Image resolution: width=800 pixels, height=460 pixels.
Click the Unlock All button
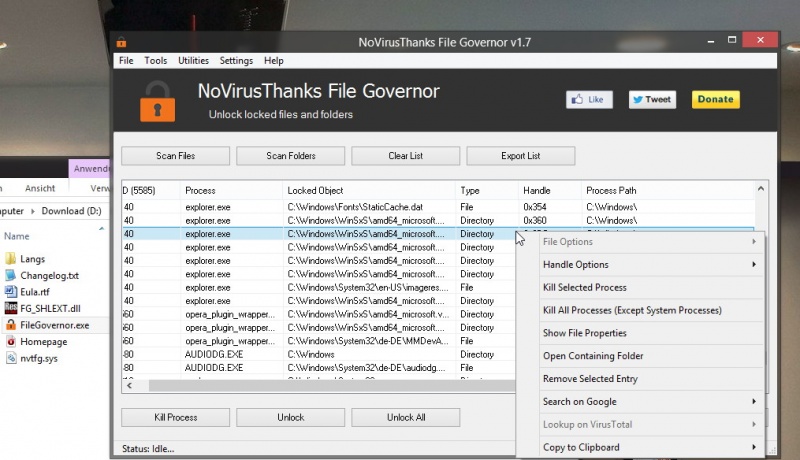406,417
